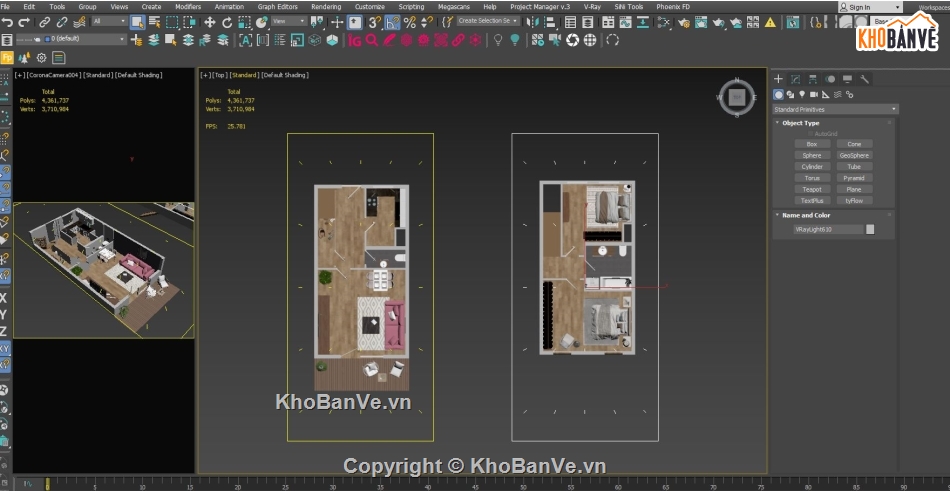Click the object color swatch
This screenshot has width=950, height=491.
point(870,229)
